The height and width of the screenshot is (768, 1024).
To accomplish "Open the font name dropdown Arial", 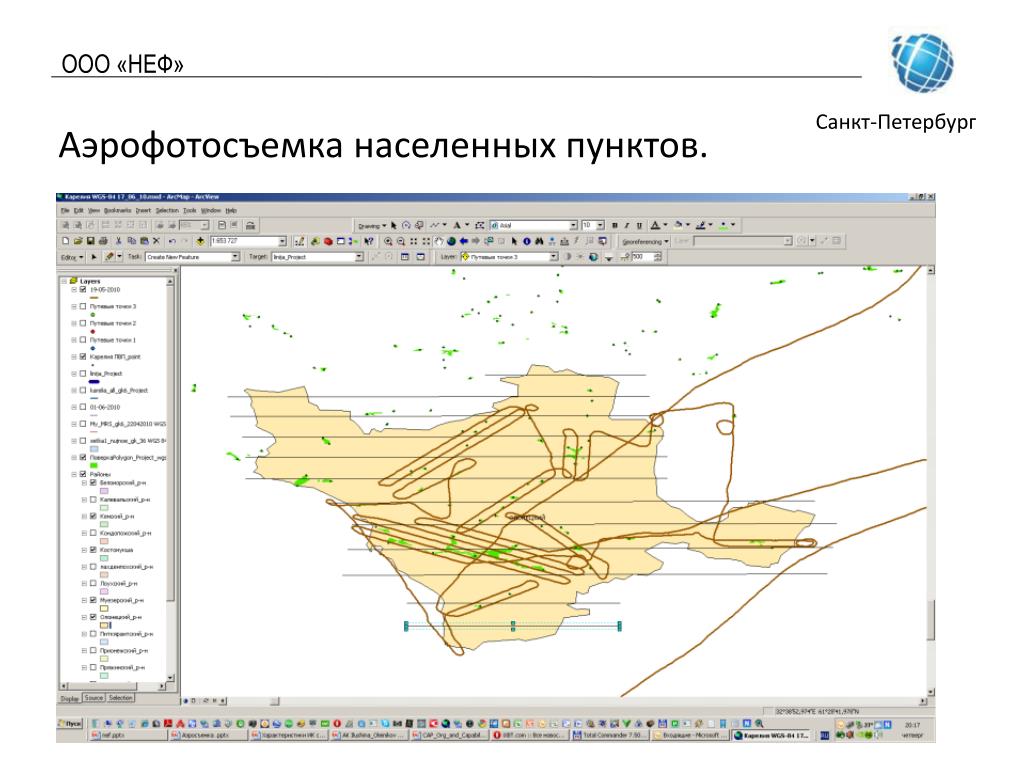I will (x=573, y=225).
